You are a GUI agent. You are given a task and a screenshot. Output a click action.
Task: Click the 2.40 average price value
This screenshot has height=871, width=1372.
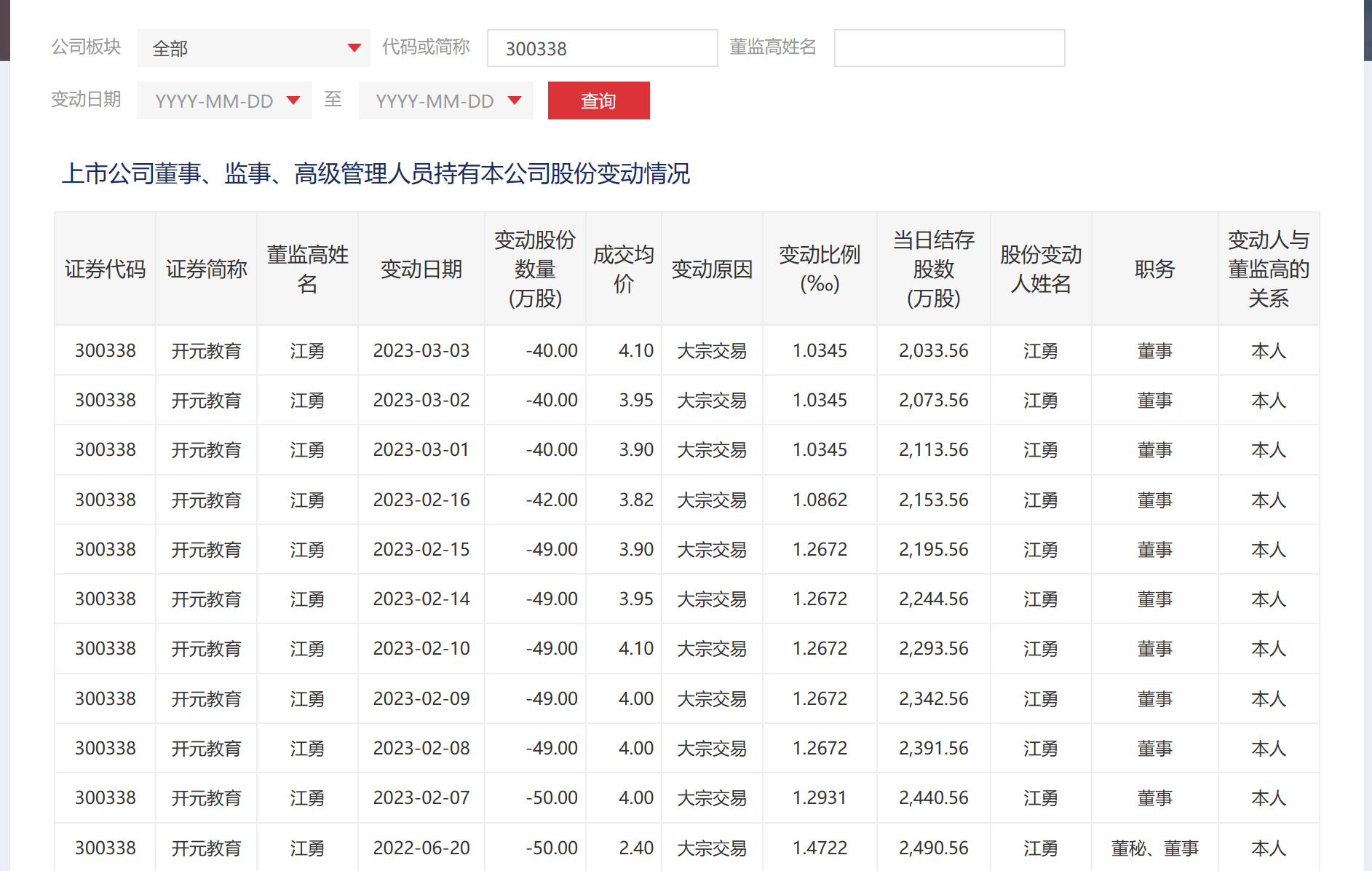tap(636, 848)
